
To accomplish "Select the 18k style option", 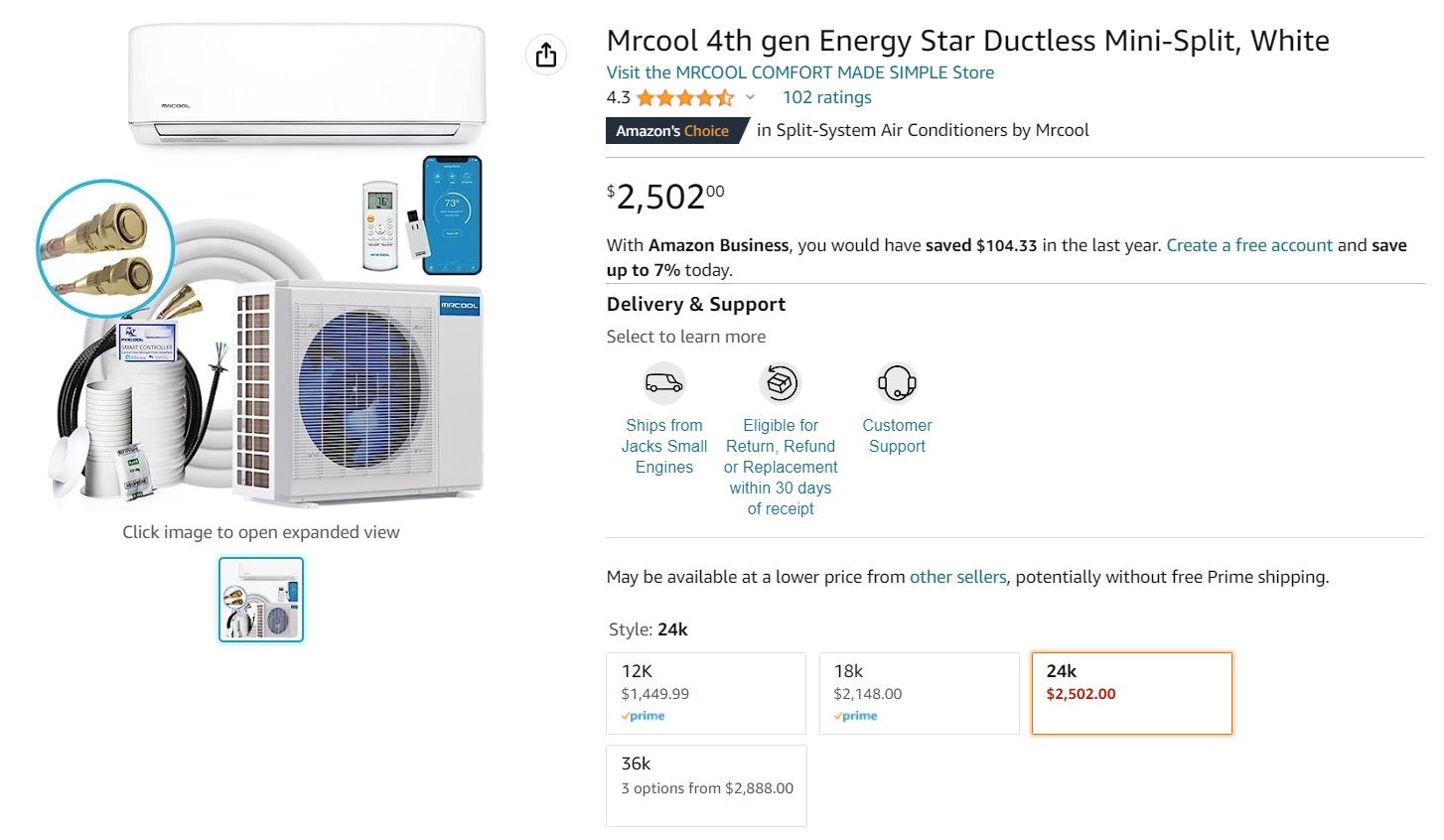I will click(x=919, y=693).
